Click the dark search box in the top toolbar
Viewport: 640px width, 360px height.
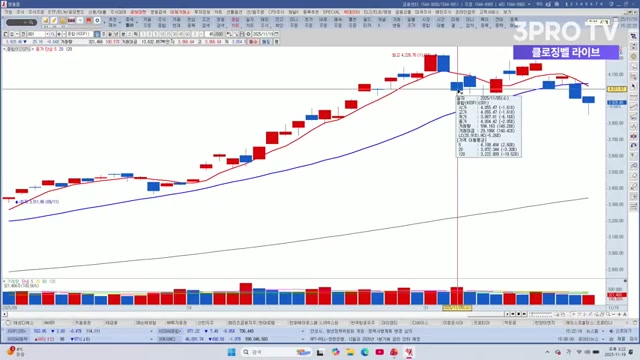coord(21,22)
